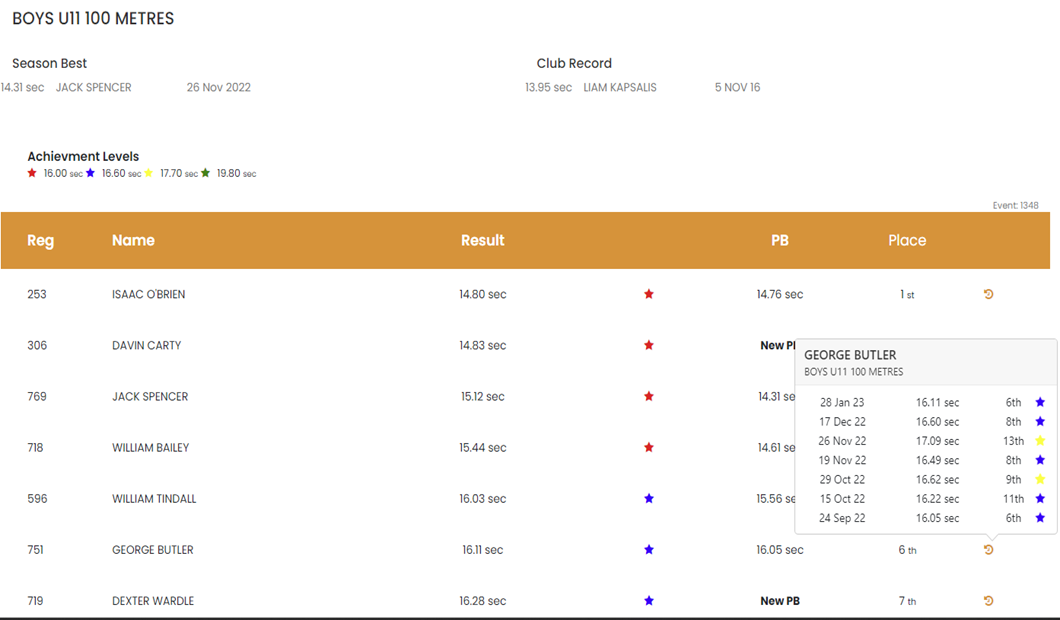Select red star beside William Bailey's result

tap(649, 447)
